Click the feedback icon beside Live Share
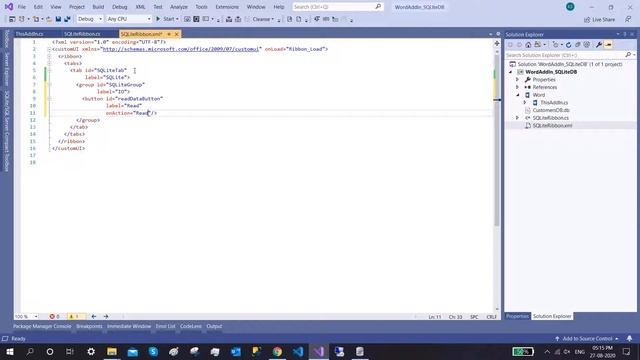Image resolution: width=640 pixels, height=360 pixels. 628,19
